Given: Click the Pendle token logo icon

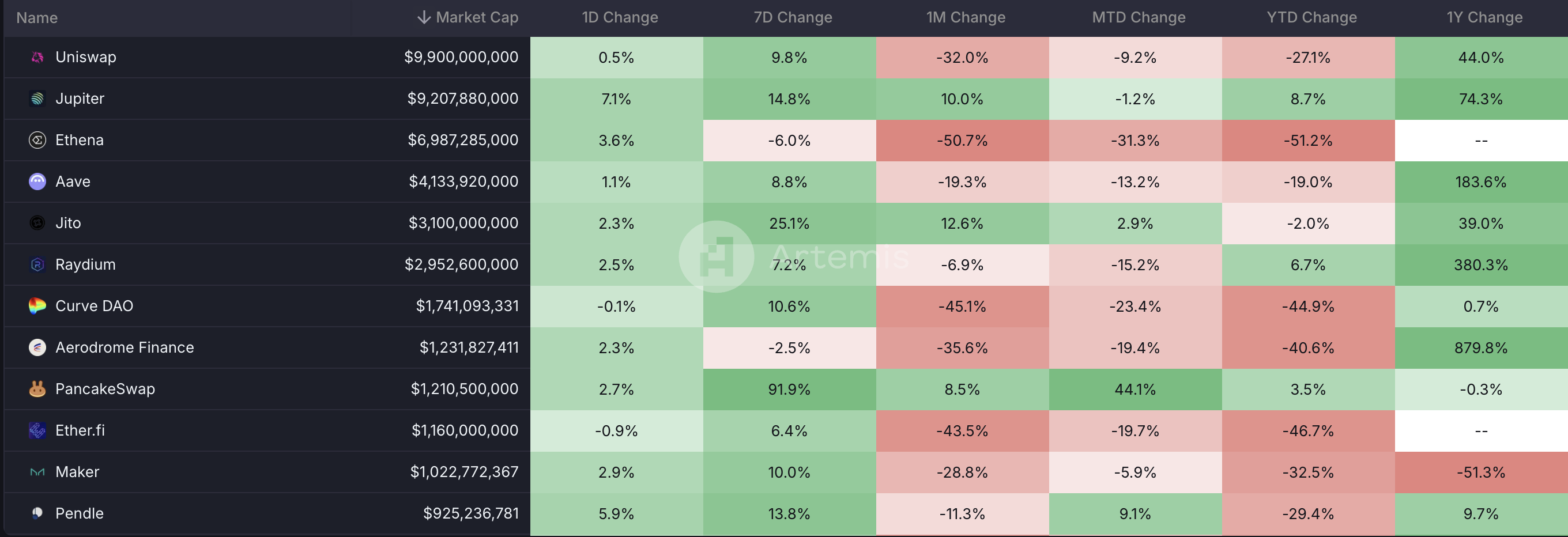Looking at the screenshot, I should pos(37,513).
